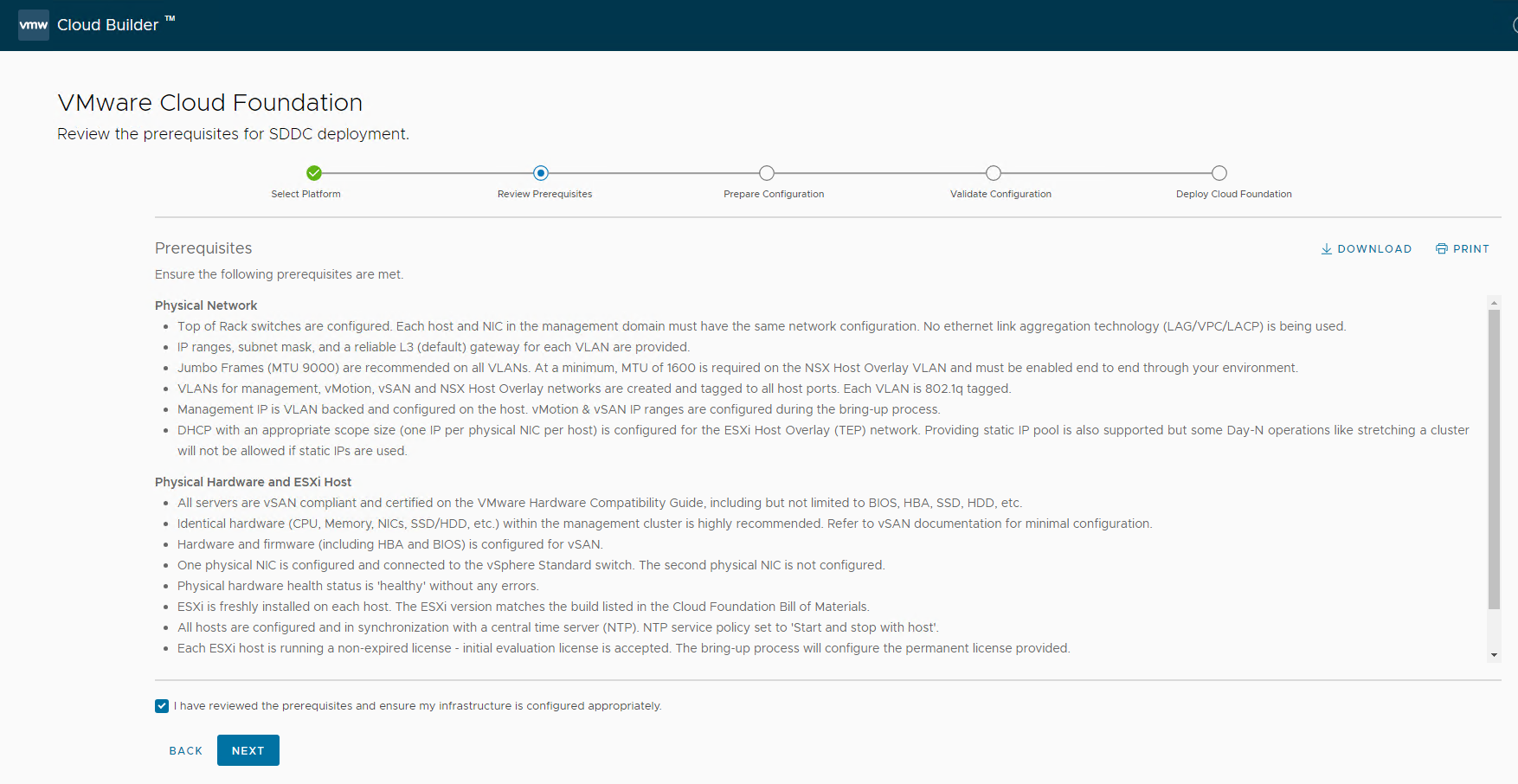
Task: Click the Validate Configuration step circle
Action: tap(994, 173)
